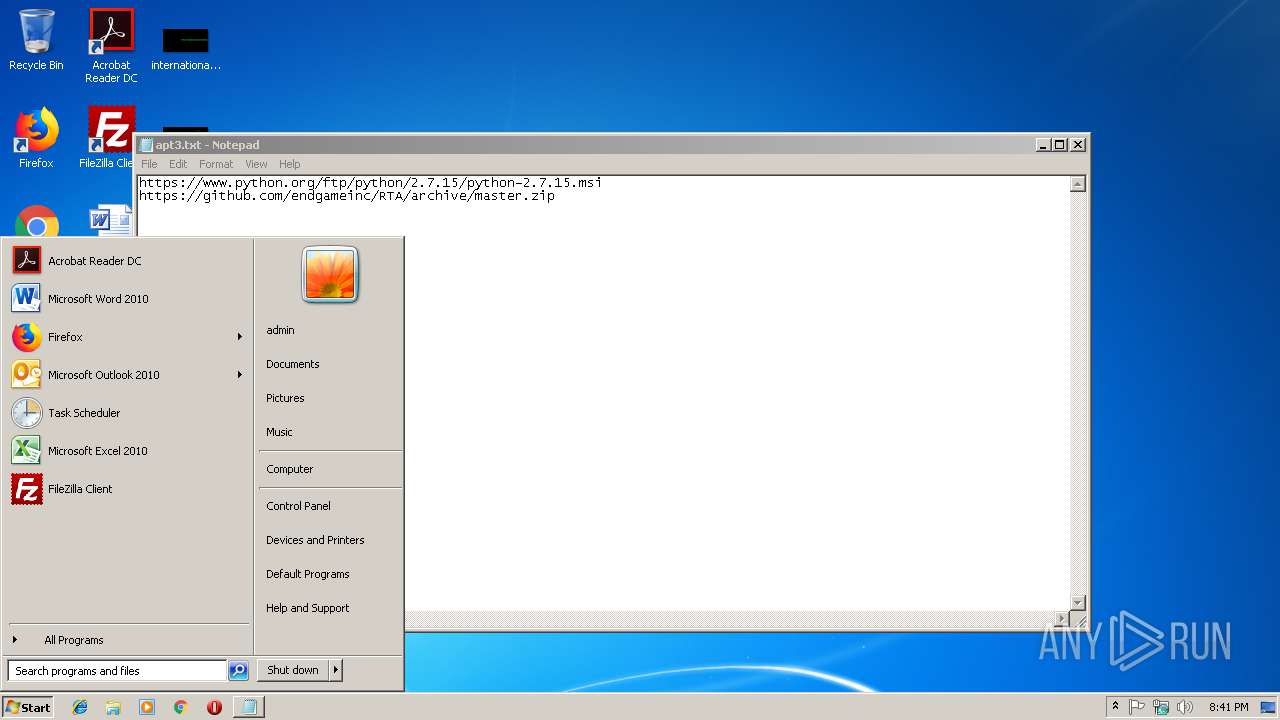Open Recycle Bin desktop icon
This screenshot has width=1280, height=720.
coord(36,40)
